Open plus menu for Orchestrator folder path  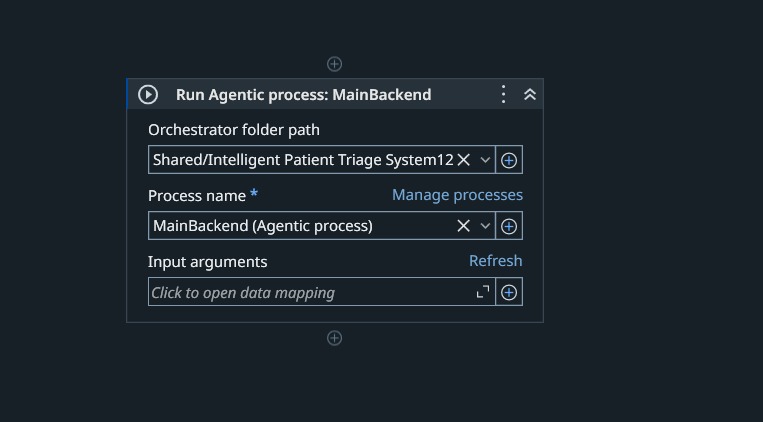509,160
